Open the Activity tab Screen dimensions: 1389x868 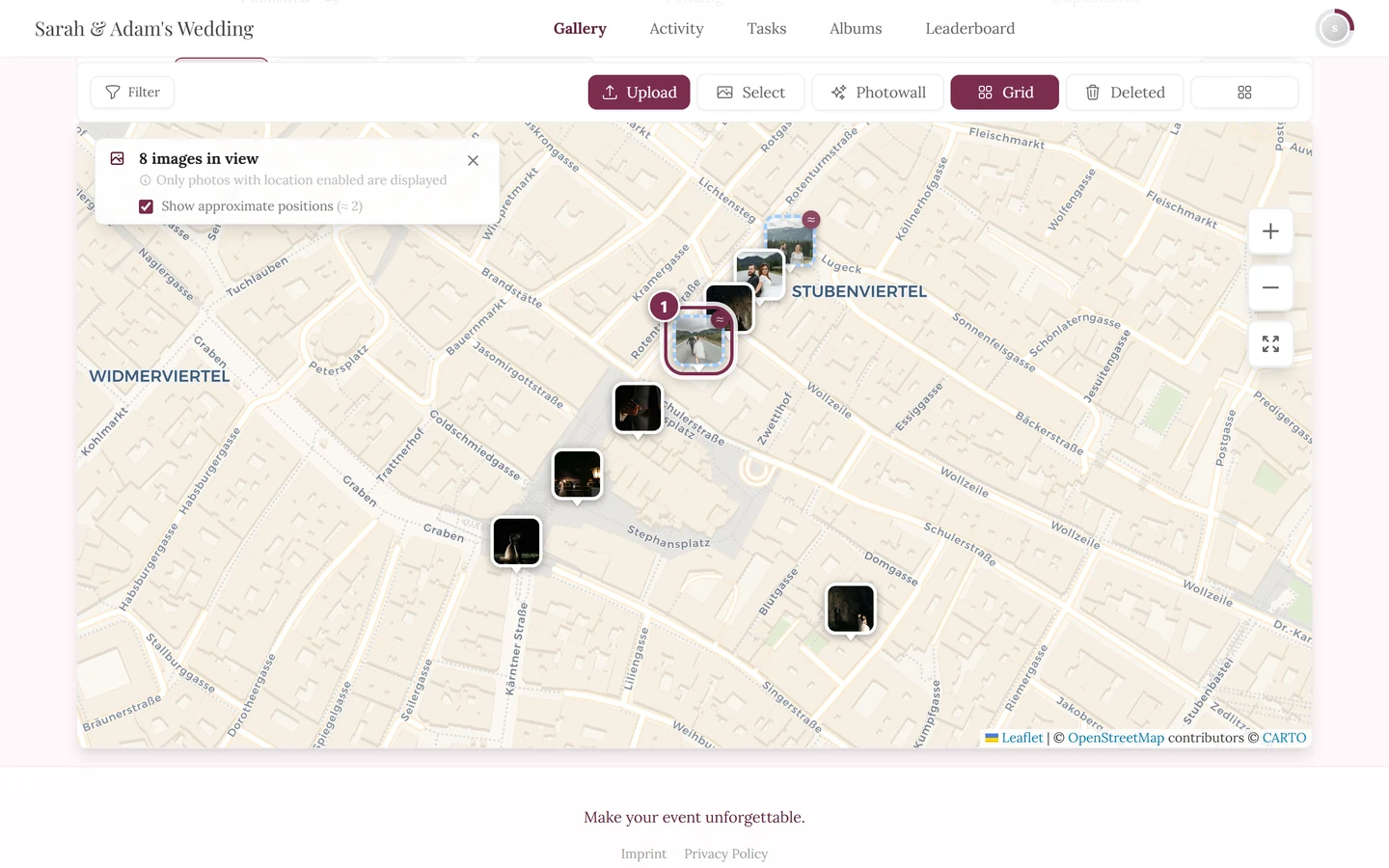(x=676, y=29)
